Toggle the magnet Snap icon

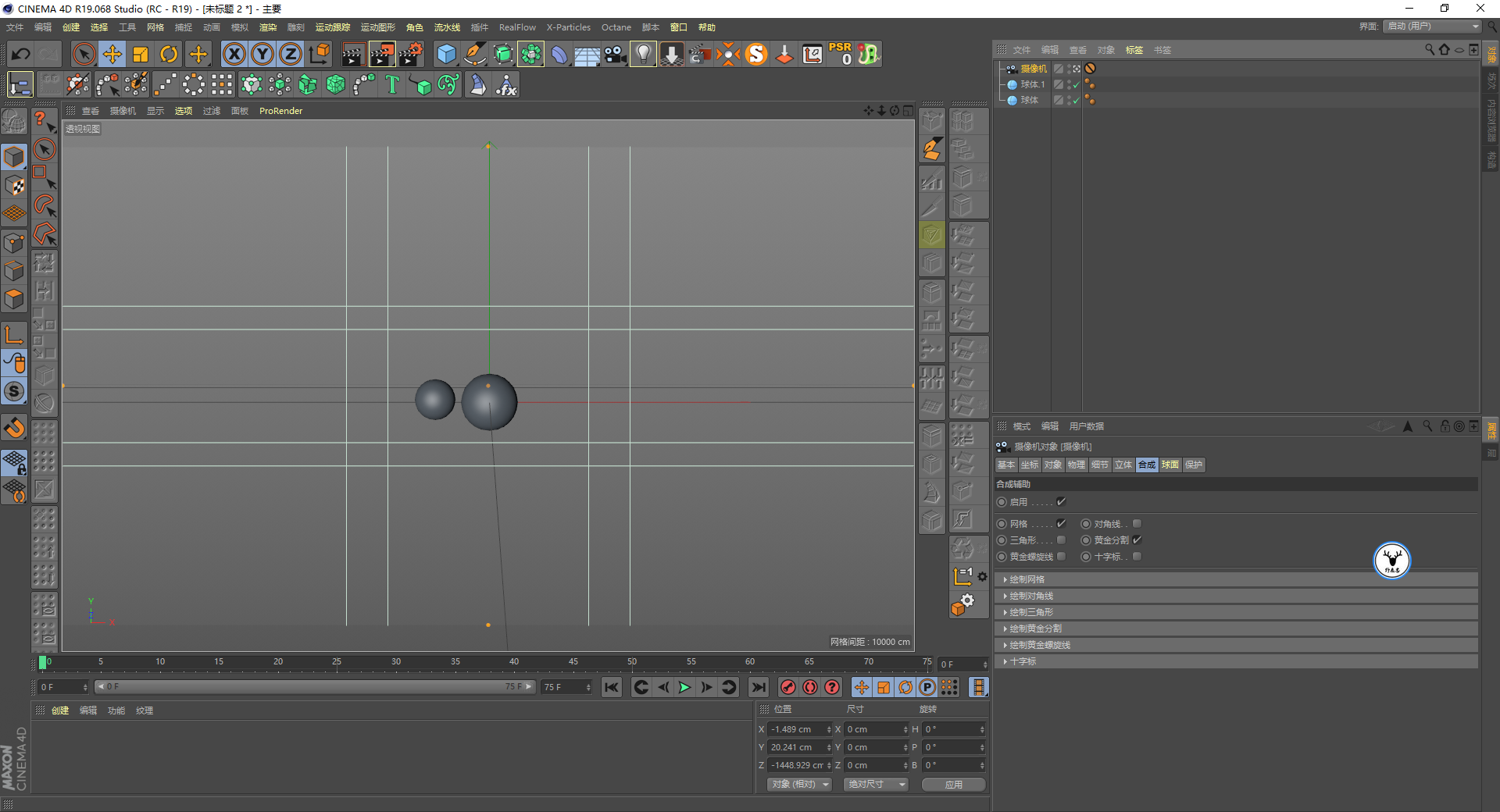click(14, 427)
